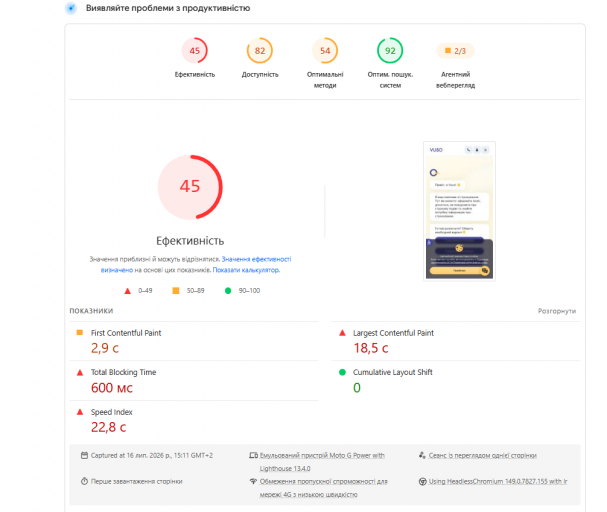
Task: Select the Cumulative Layout Shift 0 value
Action: pyautogui.click(x=357, y=388)
